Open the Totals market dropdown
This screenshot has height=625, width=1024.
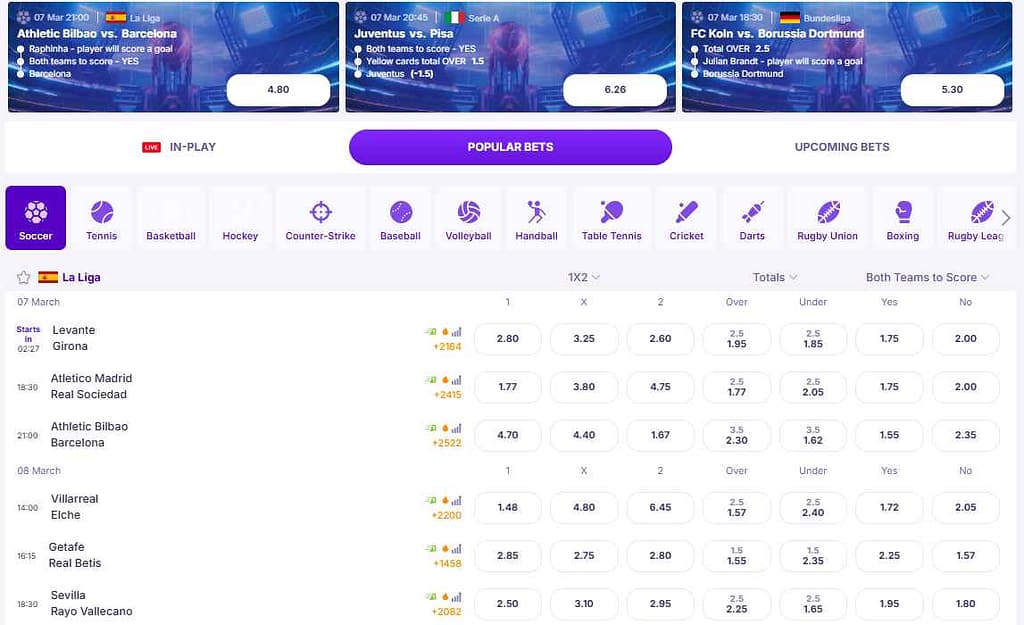(x=775, y=278)
